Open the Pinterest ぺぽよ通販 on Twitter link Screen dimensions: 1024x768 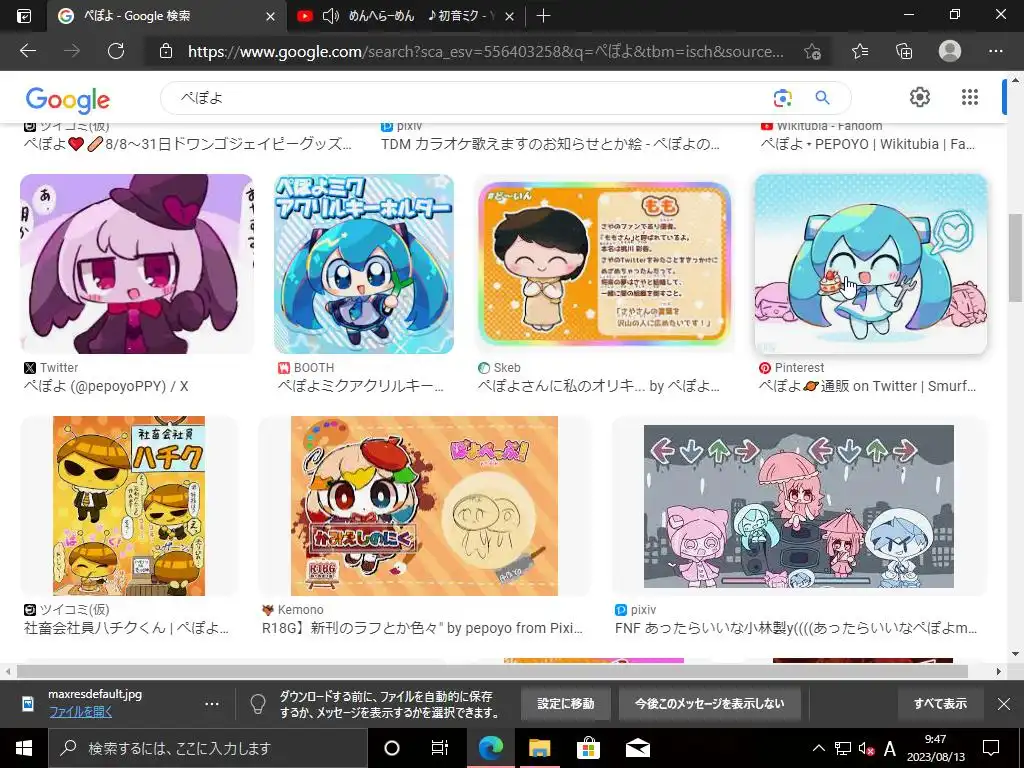pyautogui.click(x=867, y=386)
